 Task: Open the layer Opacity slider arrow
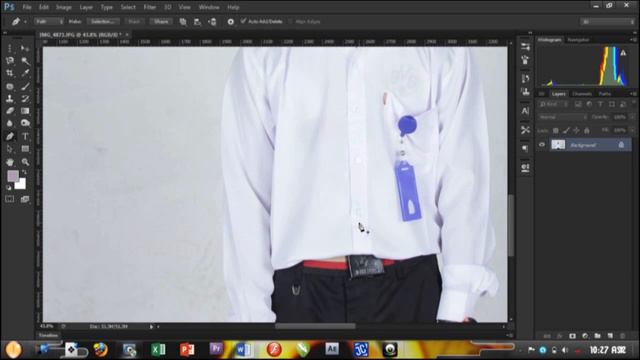pyautogui.click(x=632, y=117)
